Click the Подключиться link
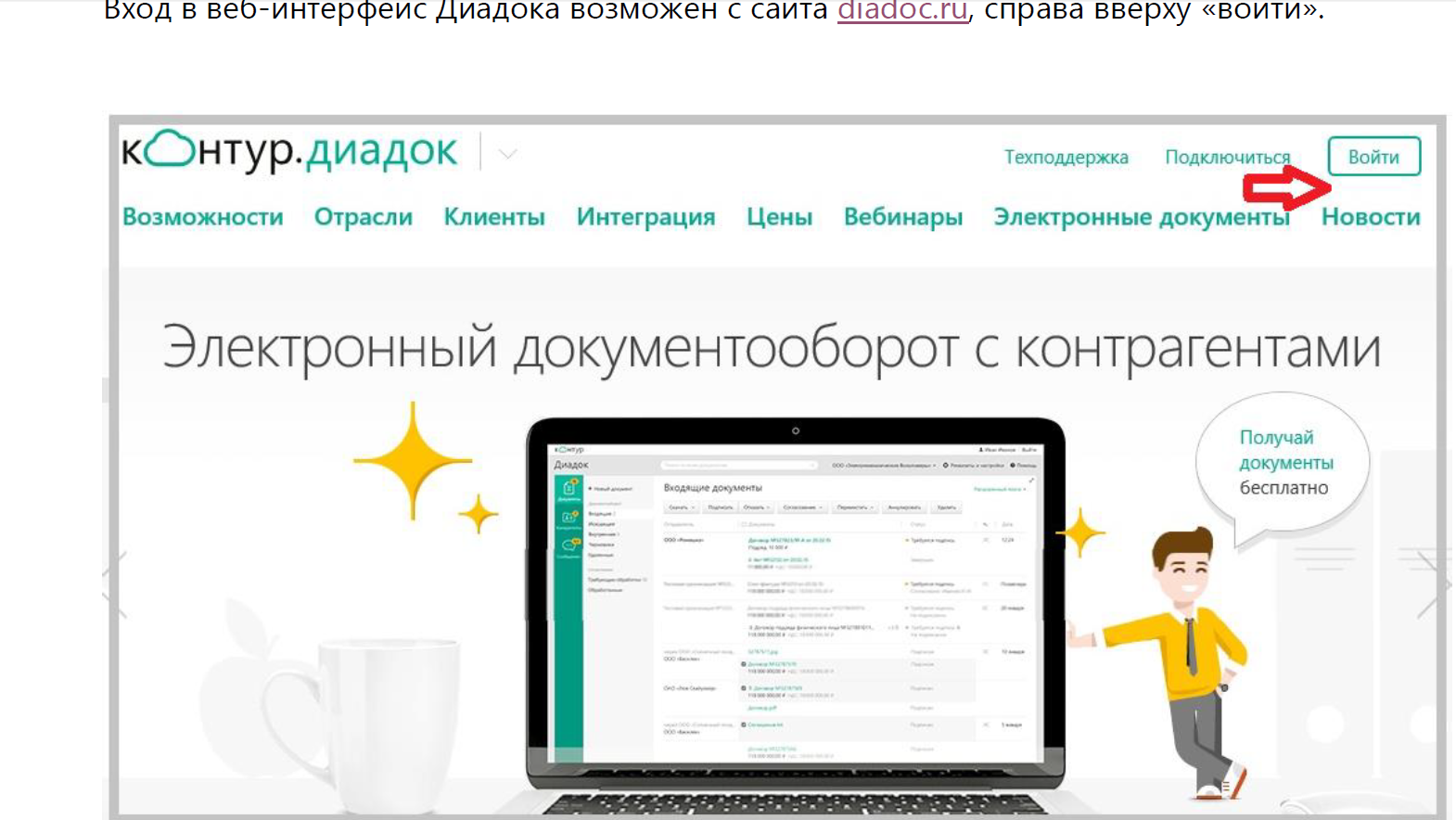 pyautogui.click(x=1227, y=157)
